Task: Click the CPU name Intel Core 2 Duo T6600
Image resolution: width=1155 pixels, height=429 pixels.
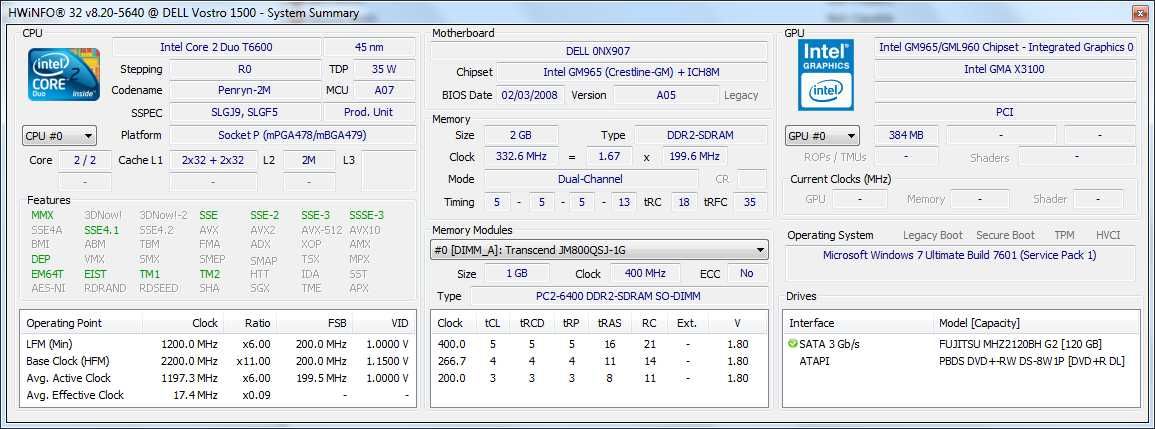Action: tap(217, 47)
